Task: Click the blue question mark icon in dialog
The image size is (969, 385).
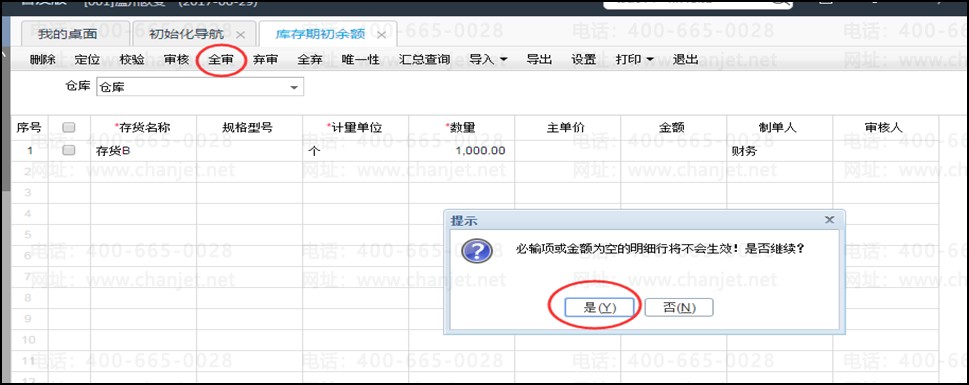Action: [477, 251]
